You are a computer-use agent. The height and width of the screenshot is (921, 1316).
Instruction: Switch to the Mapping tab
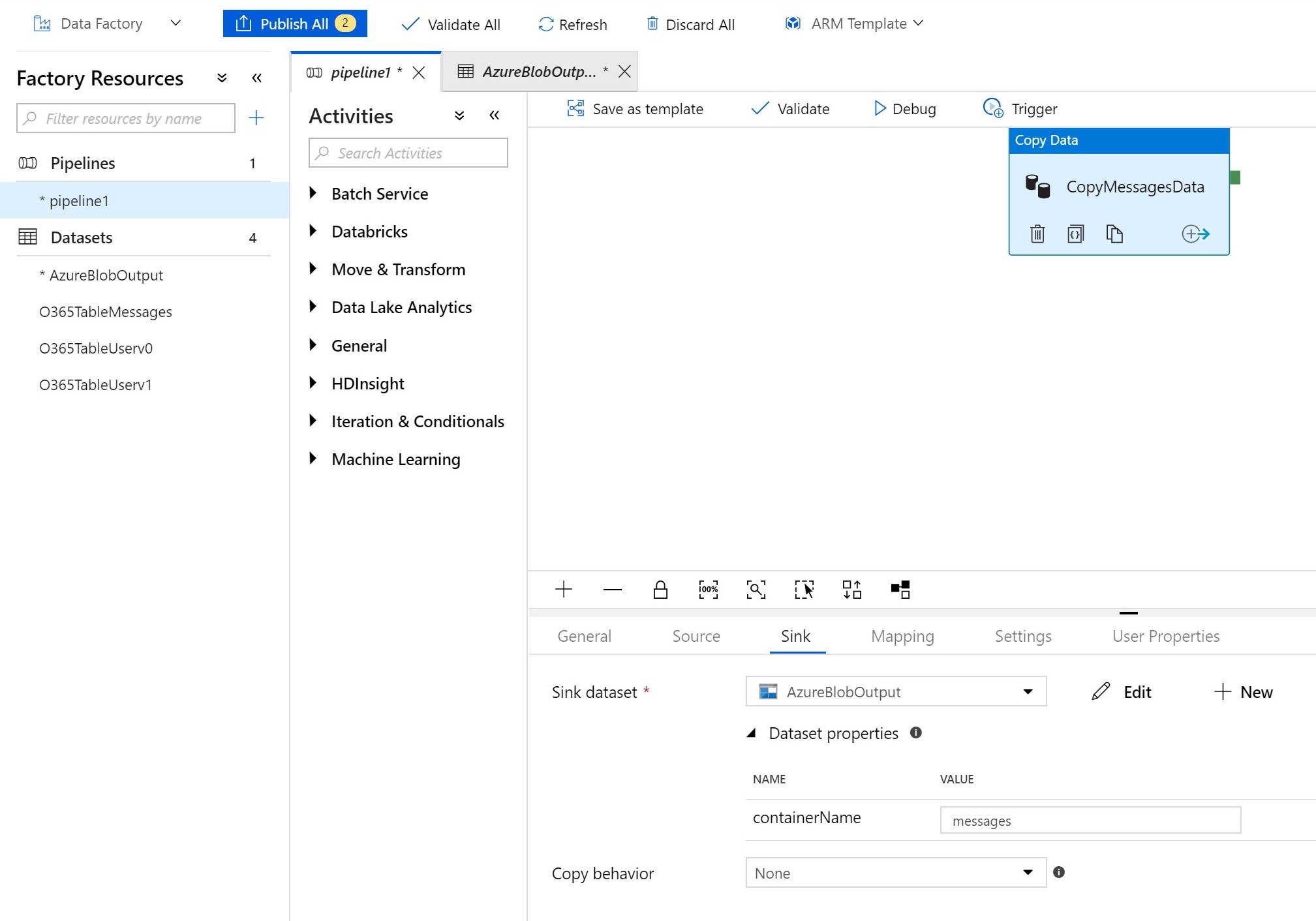[x=902, y=636]
